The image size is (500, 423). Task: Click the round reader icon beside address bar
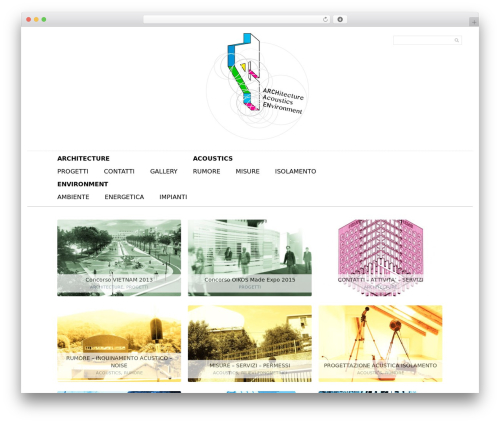[340, 20]
